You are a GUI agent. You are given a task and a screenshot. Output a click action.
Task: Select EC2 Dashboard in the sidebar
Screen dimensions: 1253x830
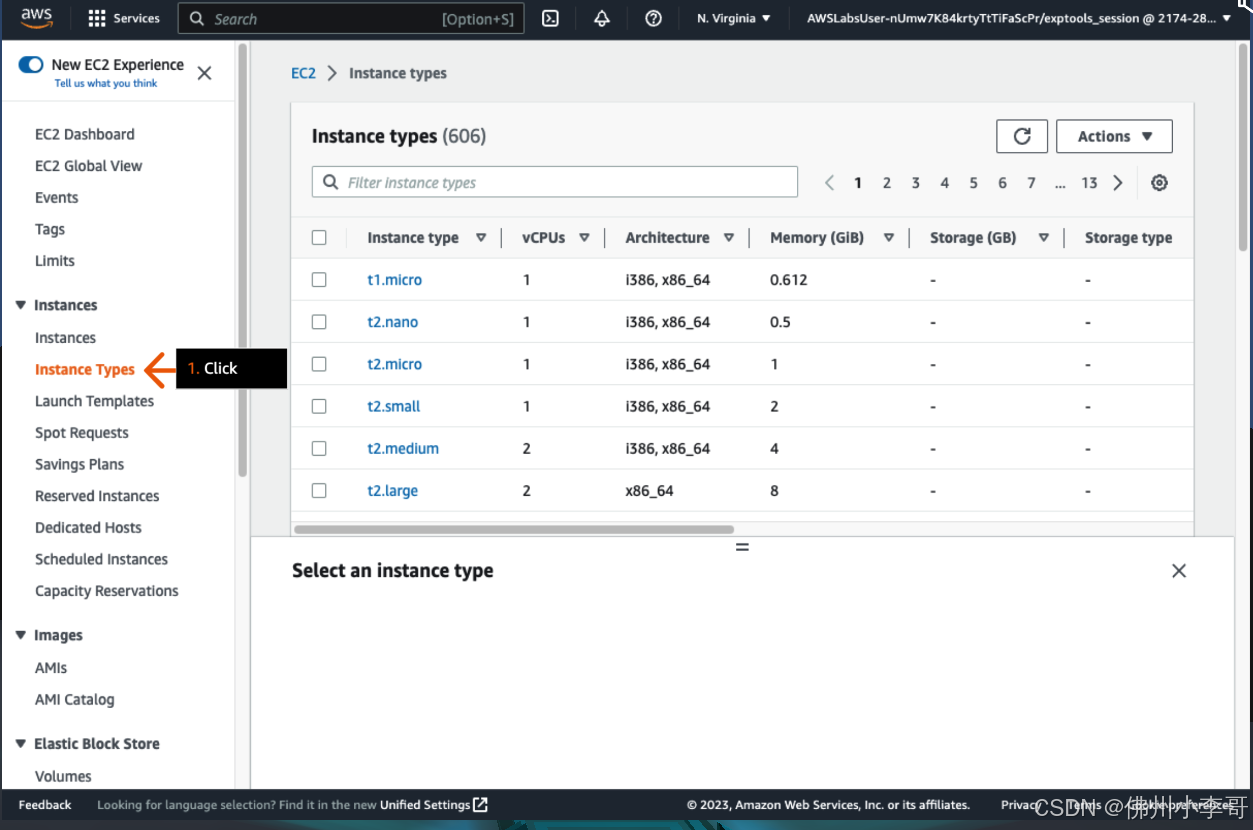click(x=84, y=134)
